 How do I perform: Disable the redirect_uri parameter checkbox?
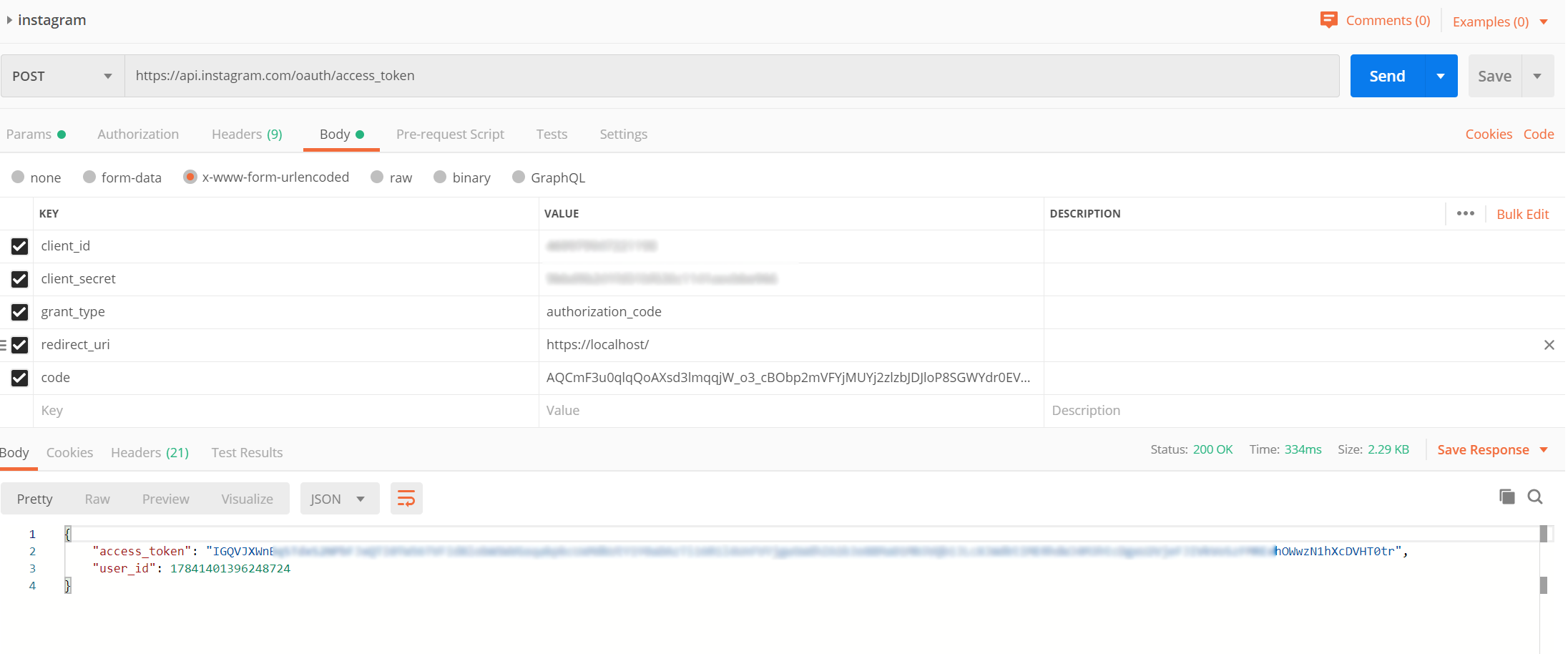(19, 345)
